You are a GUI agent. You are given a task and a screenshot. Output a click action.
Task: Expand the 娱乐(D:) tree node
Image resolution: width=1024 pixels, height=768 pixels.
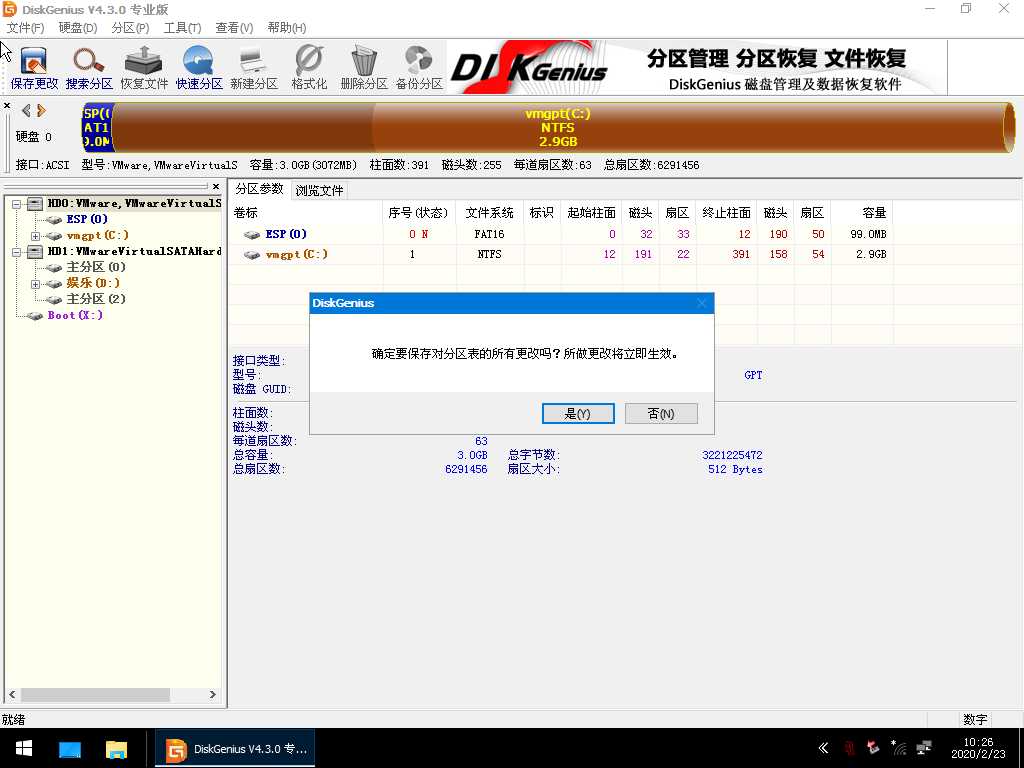pyautogui.click(x=36, y=283)
